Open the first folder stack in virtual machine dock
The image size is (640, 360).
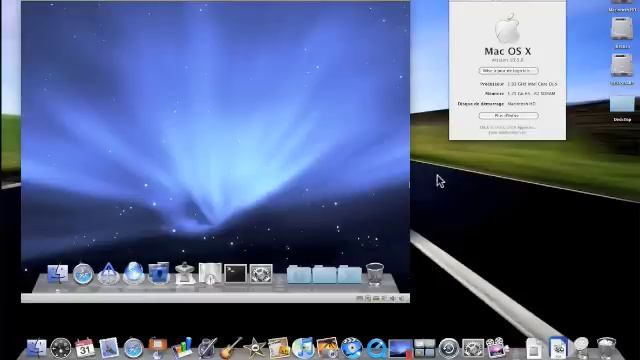pyautogui.click(x=299, y=274)
